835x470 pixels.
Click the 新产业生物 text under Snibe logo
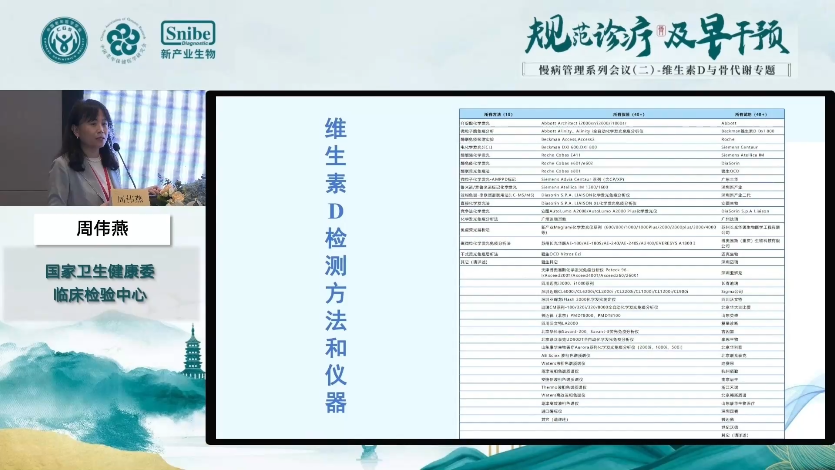(x=188, y=54)
